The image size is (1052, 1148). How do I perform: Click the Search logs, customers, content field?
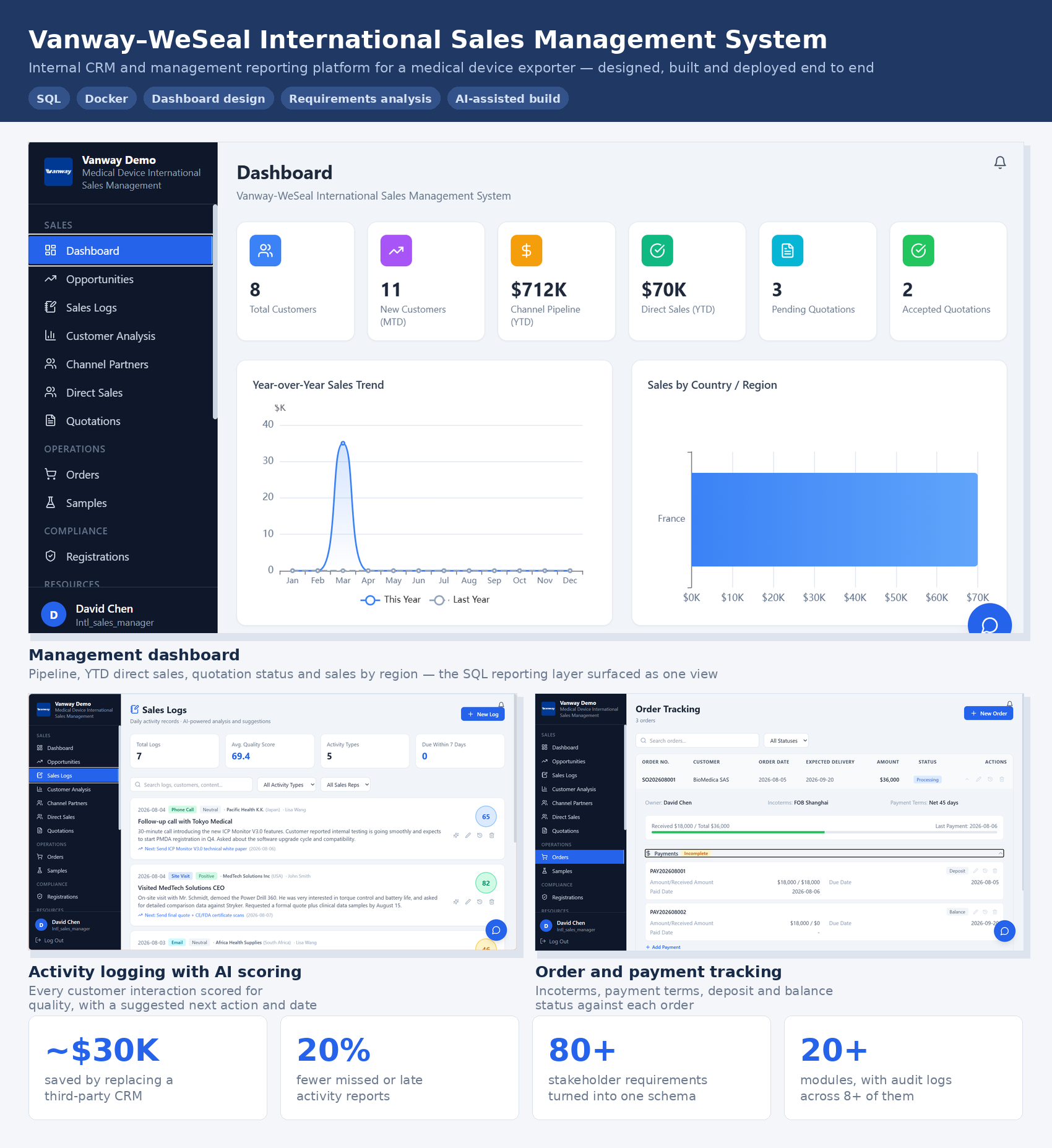[191, 785]
